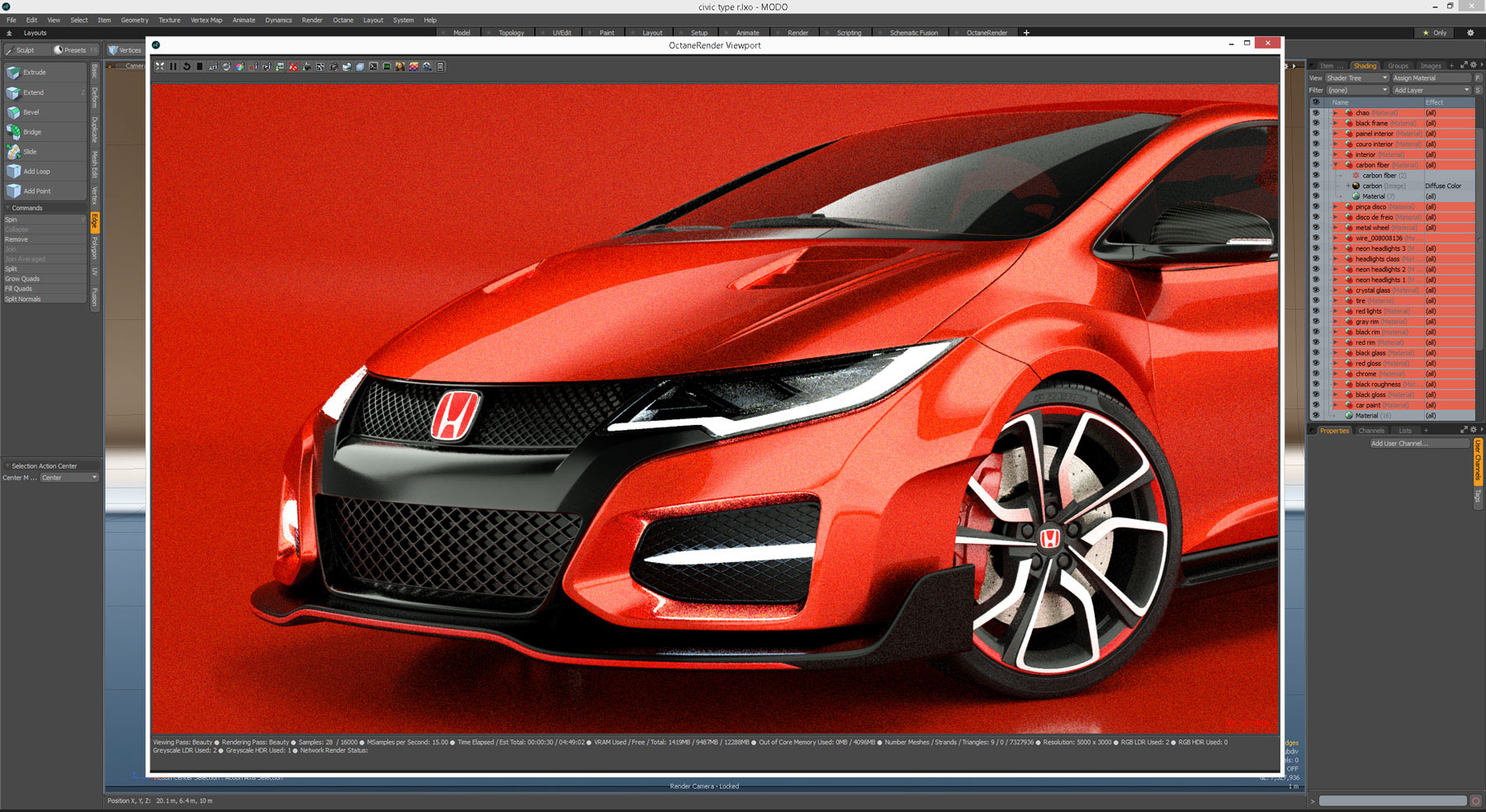The height and width of the screenshot is (812, 1486).
Task: Hide the carbon fiber material layer
Action: click(1316, 164)
